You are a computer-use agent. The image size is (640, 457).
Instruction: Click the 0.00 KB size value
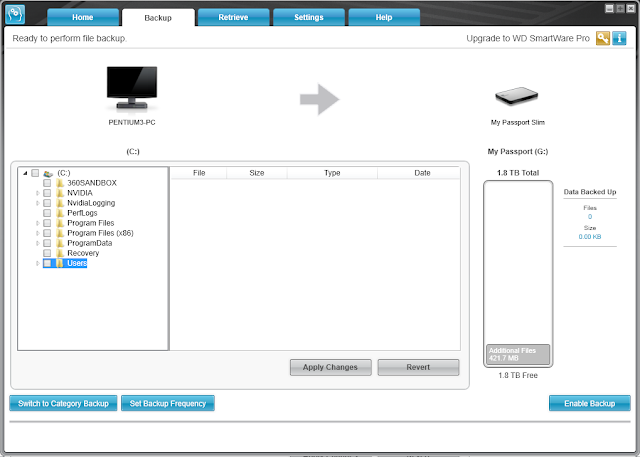click(590, 237)
